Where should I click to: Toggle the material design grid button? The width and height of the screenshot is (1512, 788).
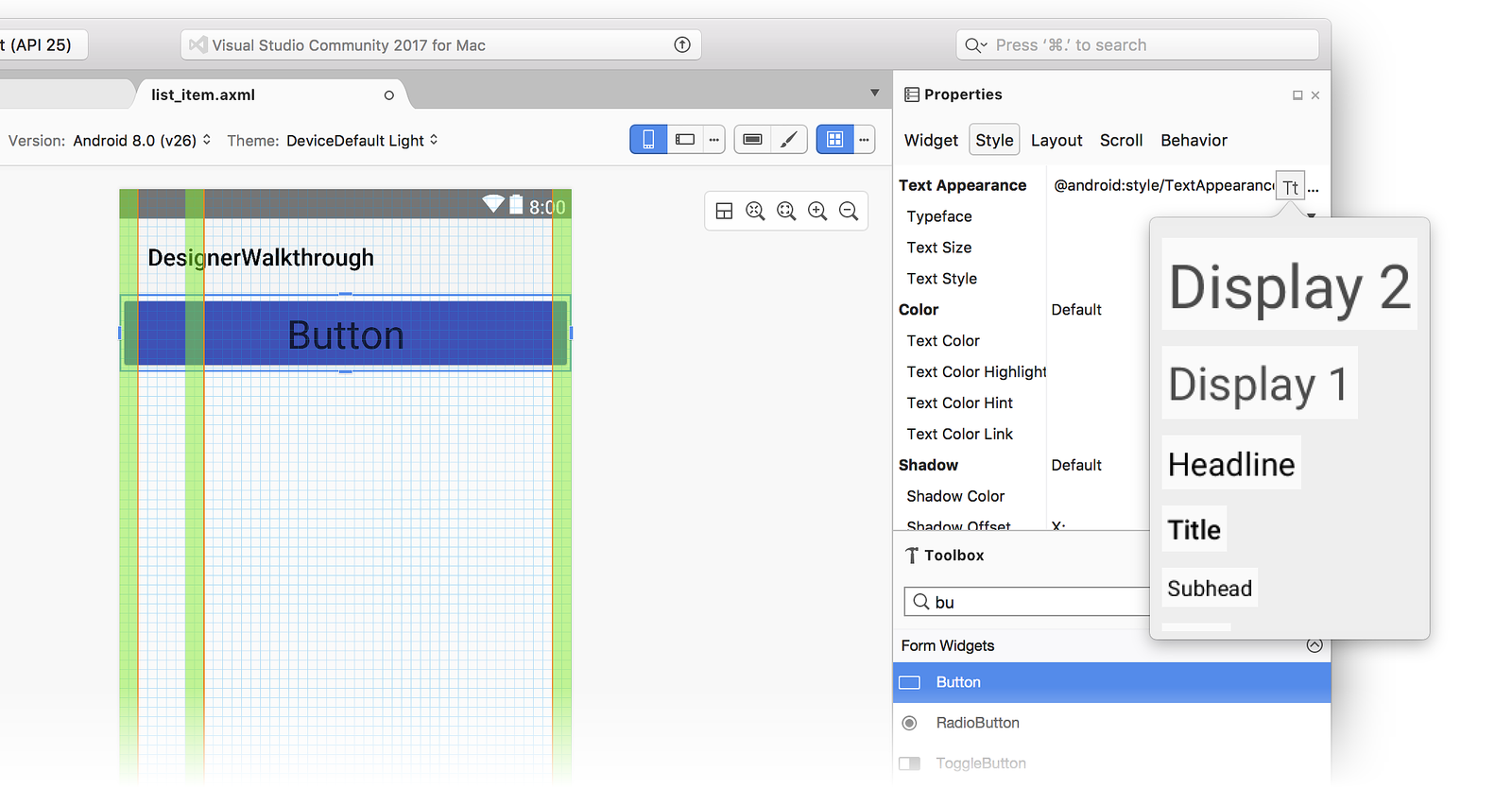pyautogui.click(x=834, y=140)
